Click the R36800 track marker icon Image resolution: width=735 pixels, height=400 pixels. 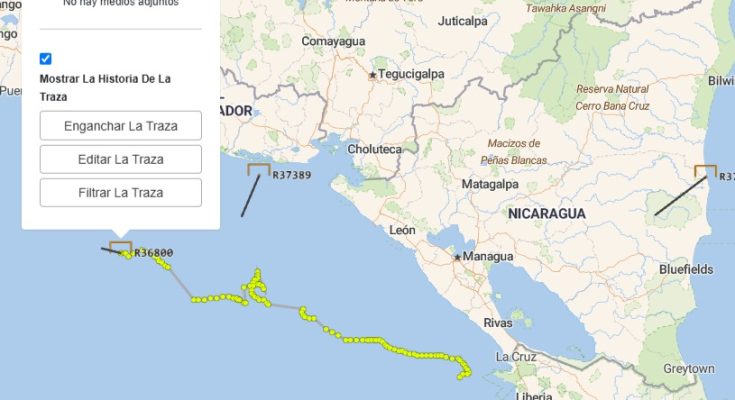120,247
